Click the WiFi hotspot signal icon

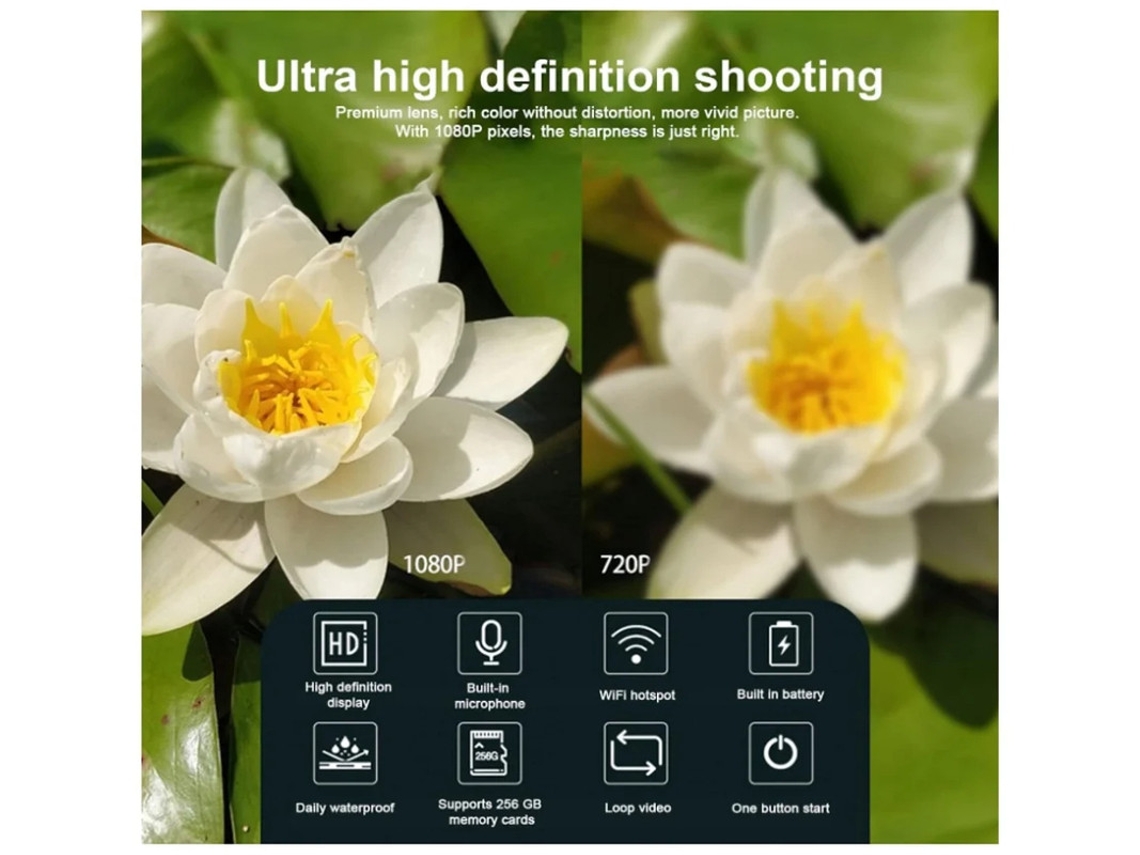(636, 643)
